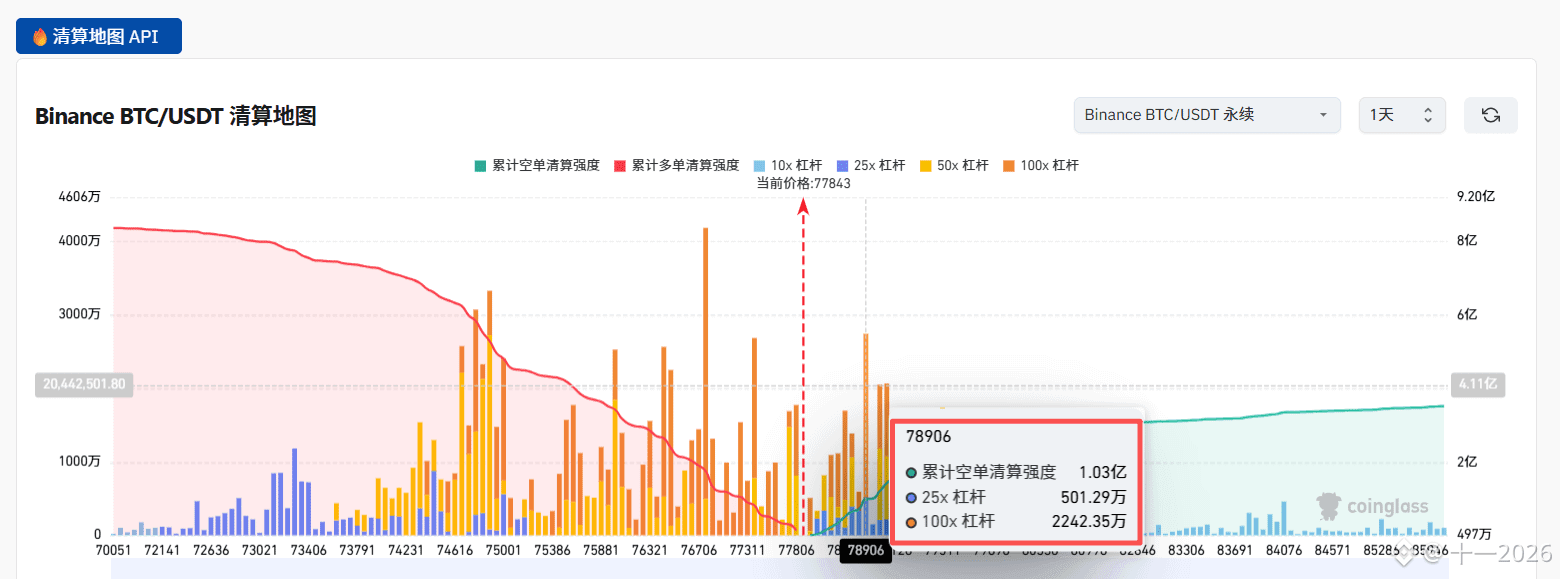Click the 累计空单清算强度 tooltip row
Viewport: 1560px width, 579px height.
coord(1016,472)
